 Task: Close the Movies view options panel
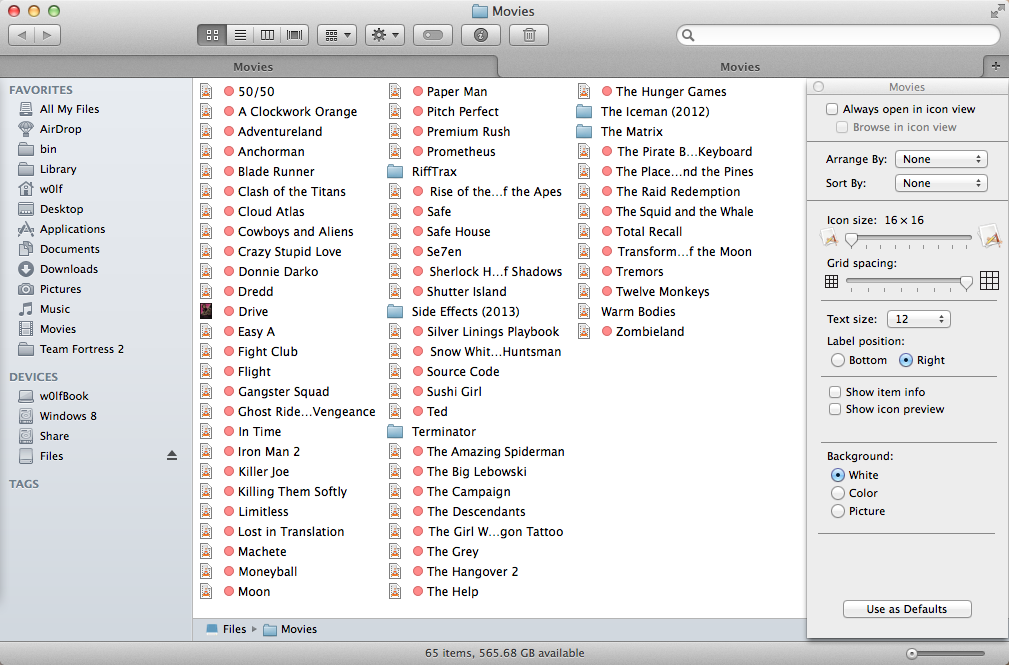[x=819, y=86]
